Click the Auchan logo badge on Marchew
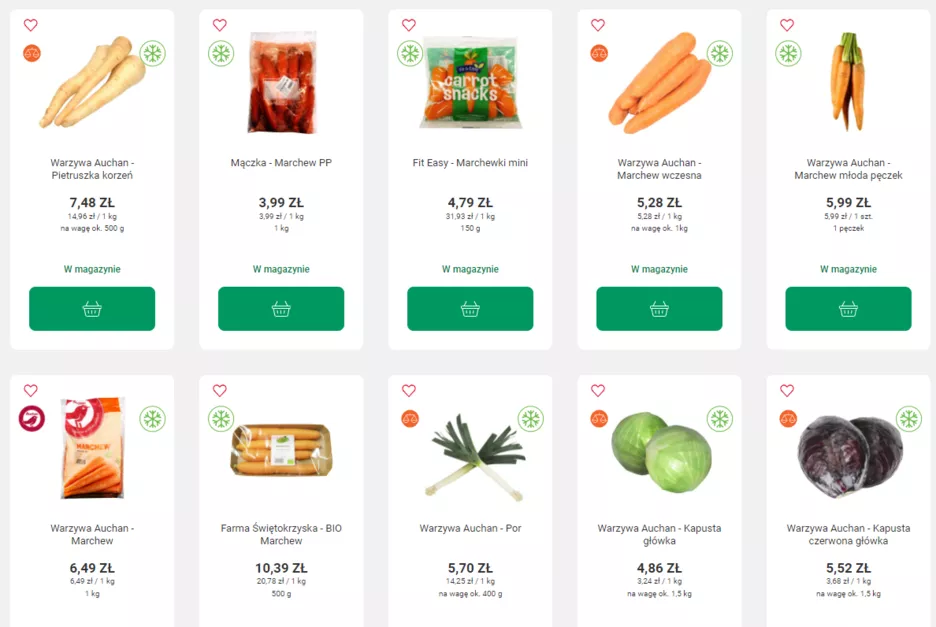The width and height of the screenshot is (936, 627). coord(31,419)
